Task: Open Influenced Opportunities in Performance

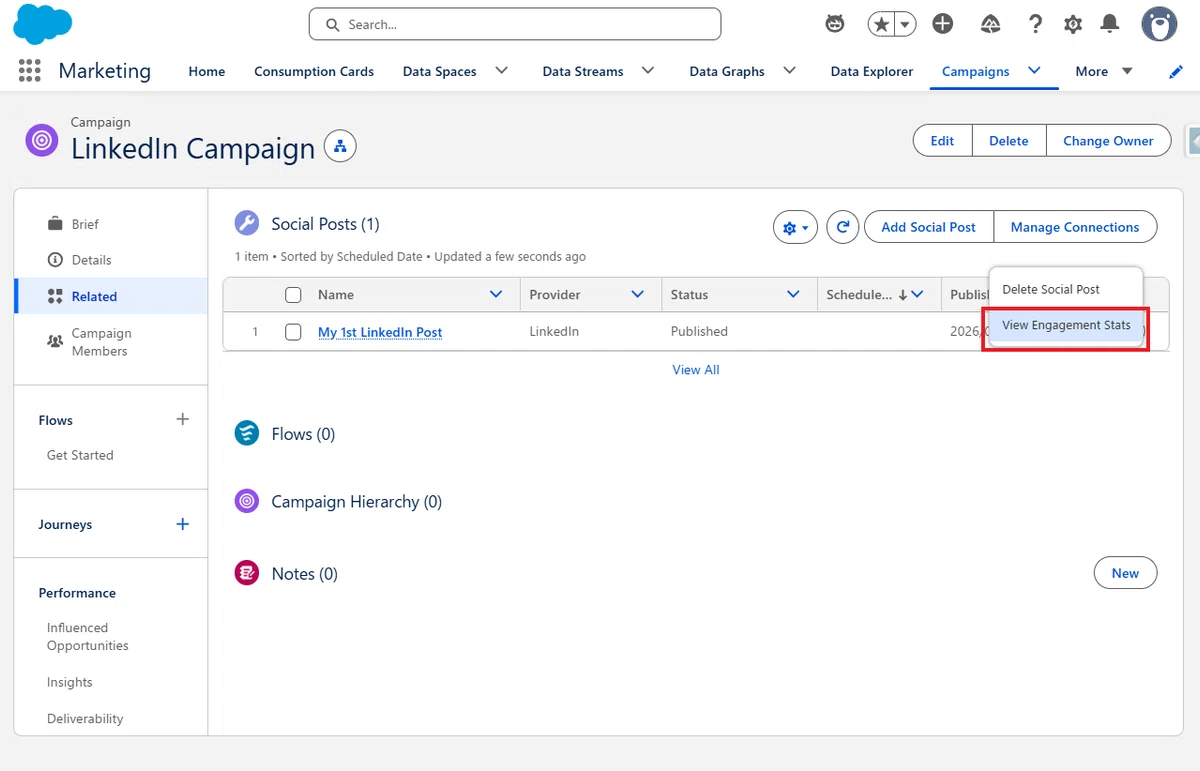Action: pos(88,637)
